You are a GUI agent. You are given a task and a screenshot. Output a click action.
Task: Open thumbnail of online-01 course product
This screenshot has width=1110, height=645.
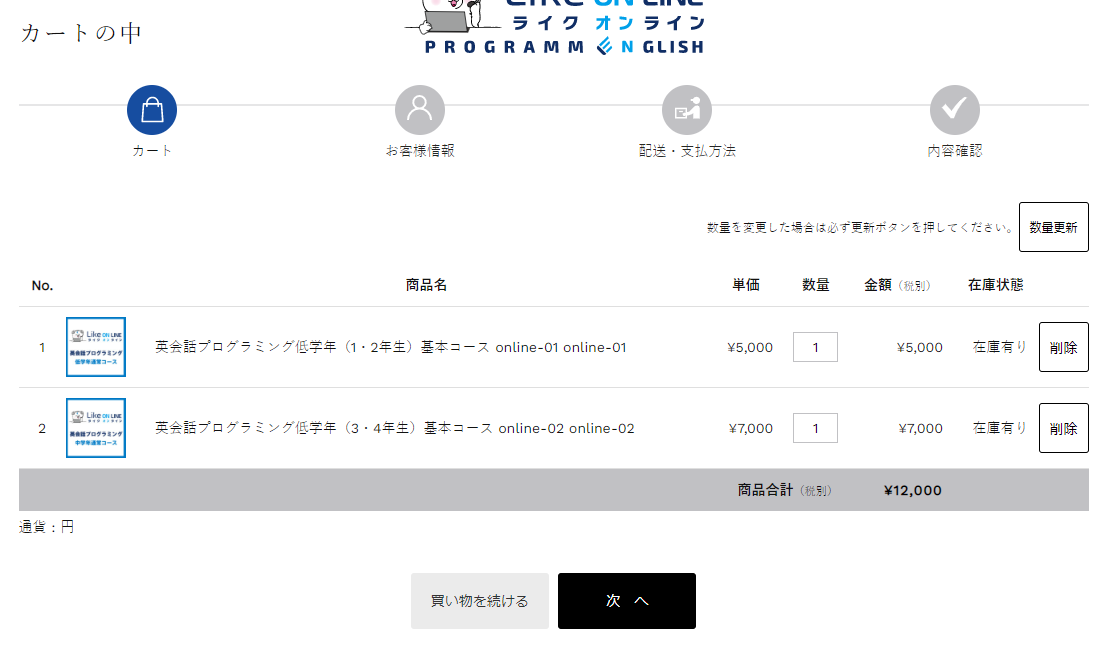[96, 347]
